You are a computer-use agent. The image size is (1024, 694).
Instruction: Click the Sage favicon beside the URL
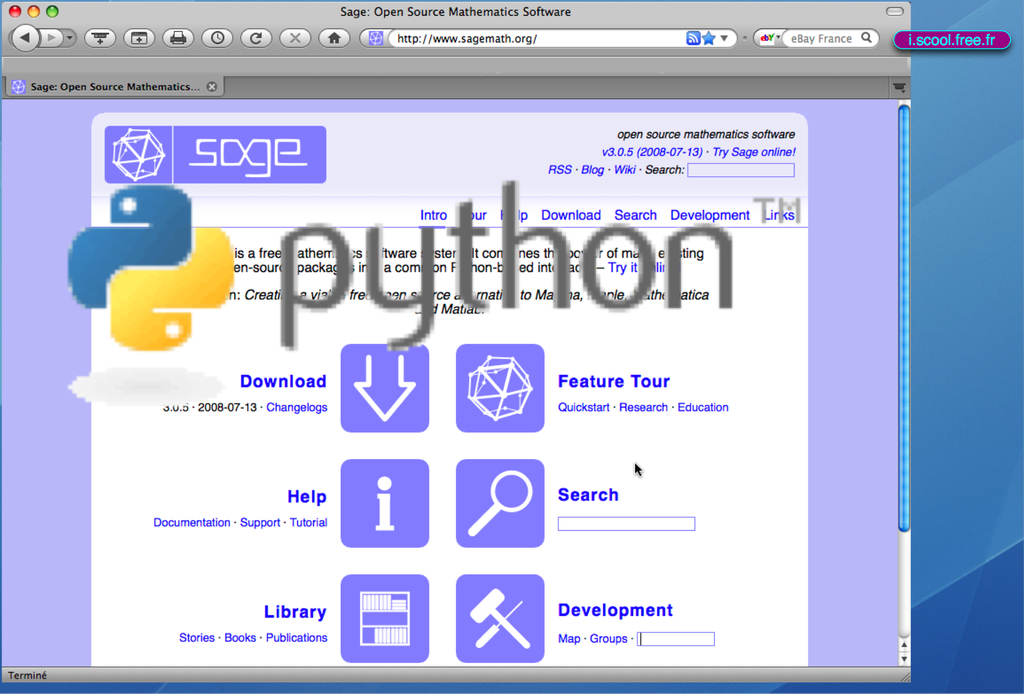[x=376, y=39]
